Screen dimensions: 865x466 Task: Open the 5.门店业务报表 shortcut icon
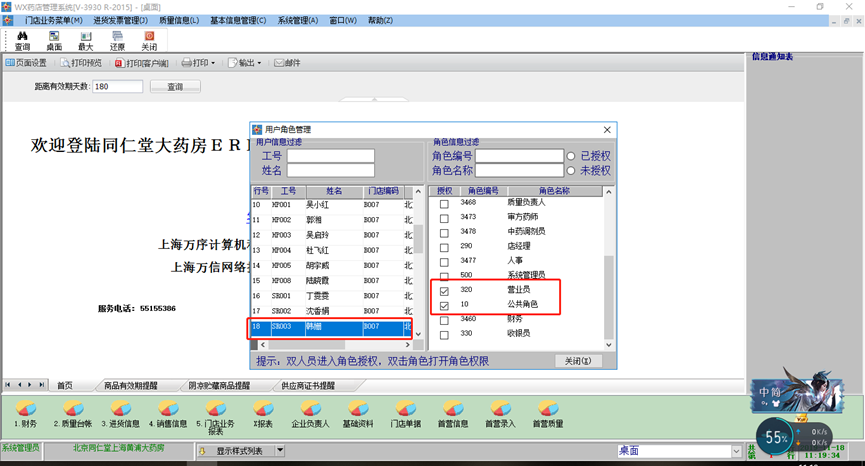click(x=215, y=417)
